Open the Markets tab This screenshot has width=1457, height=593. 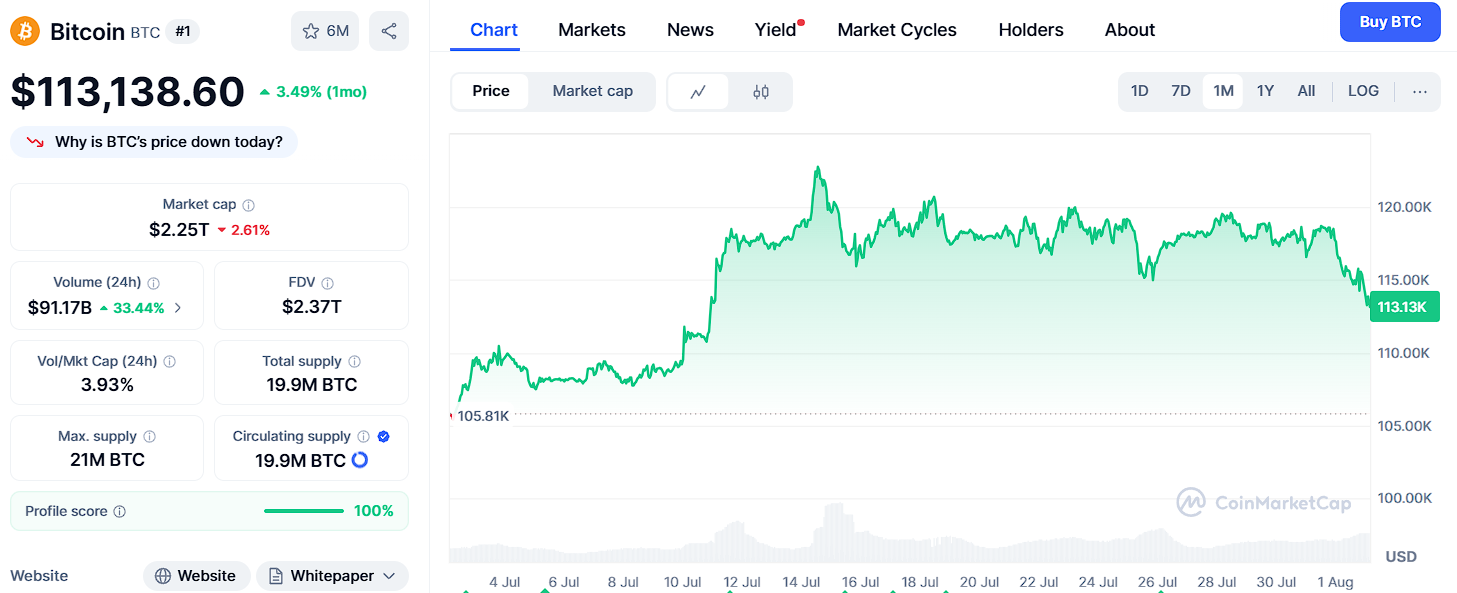click(x=592, y=30)
